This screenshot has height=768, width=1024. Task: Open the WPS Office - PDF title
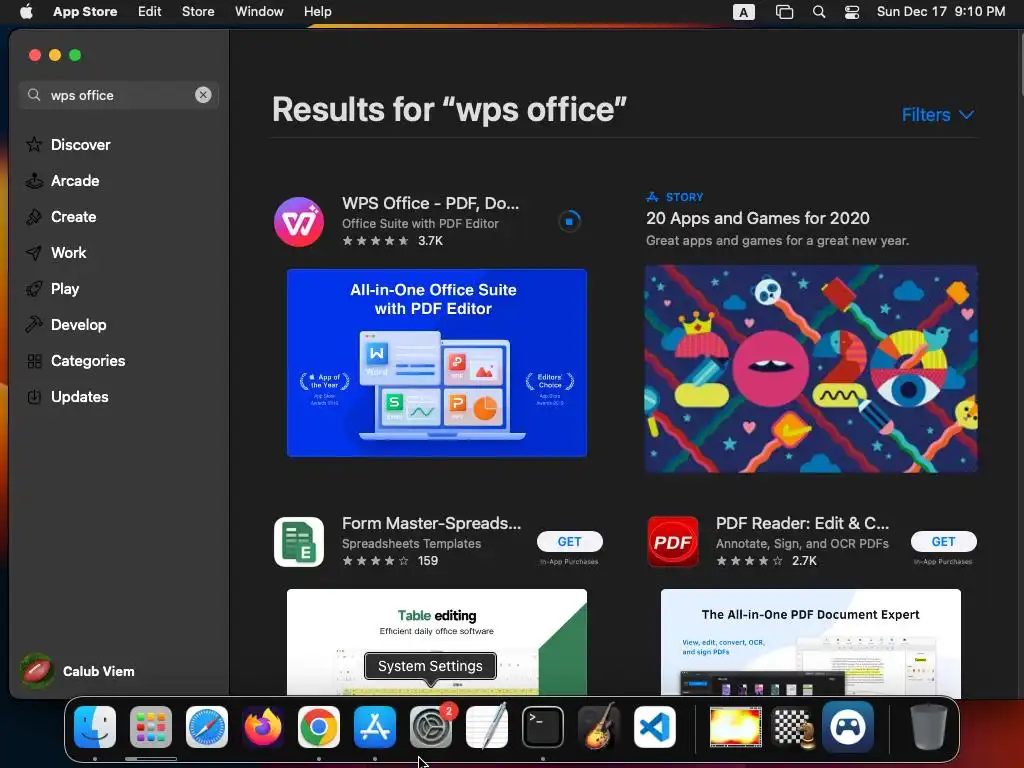tap(430, 203)
